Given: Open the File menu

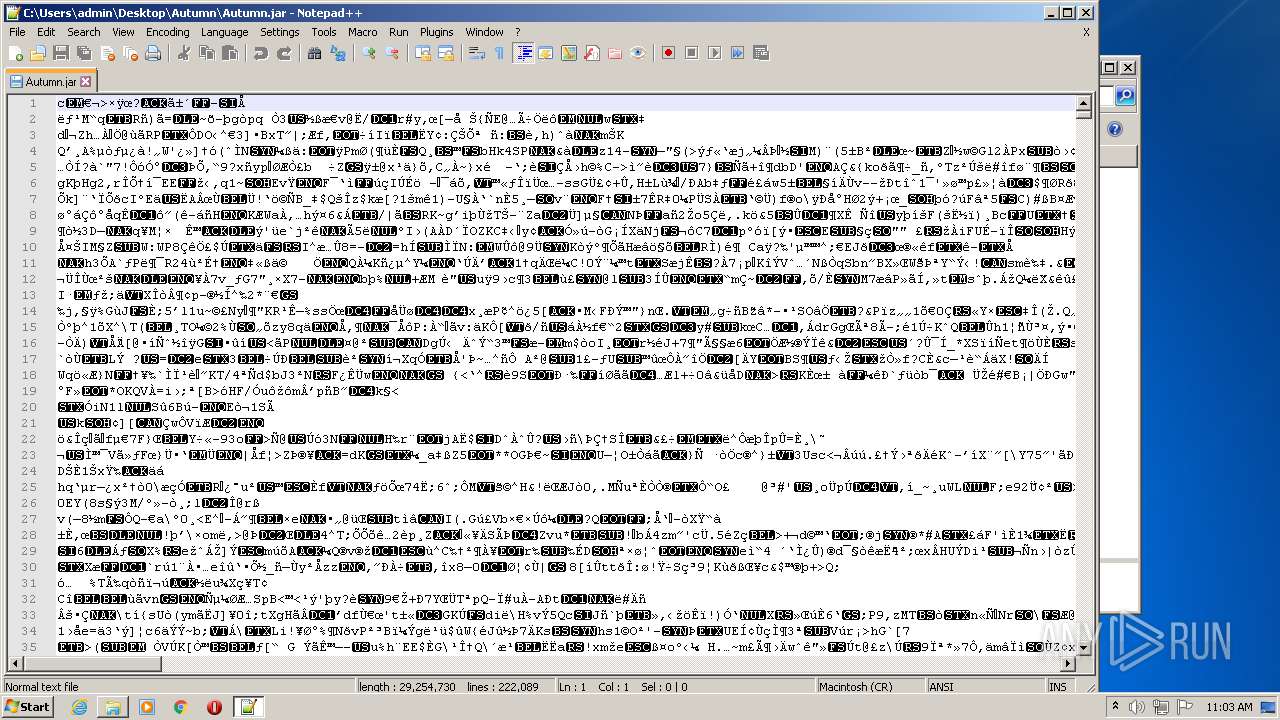Looking at the screenshot, I should click(17, 32).
